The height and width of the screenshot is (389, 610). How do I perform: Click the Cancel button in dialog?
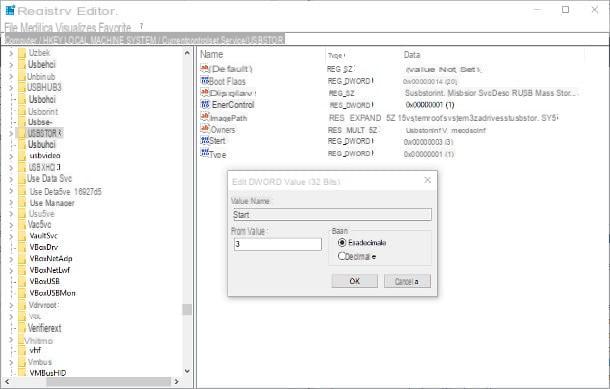pyautogui.click(x=407, y=281)
